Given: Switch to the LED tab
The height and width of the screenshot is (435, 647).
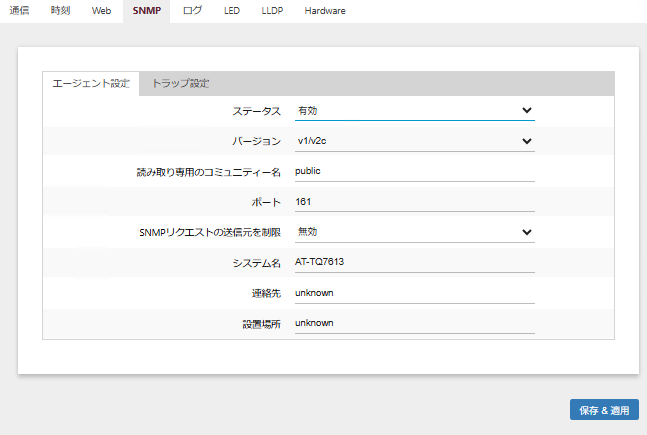Looking at the screenshot, I should click(x=232, y=11).
